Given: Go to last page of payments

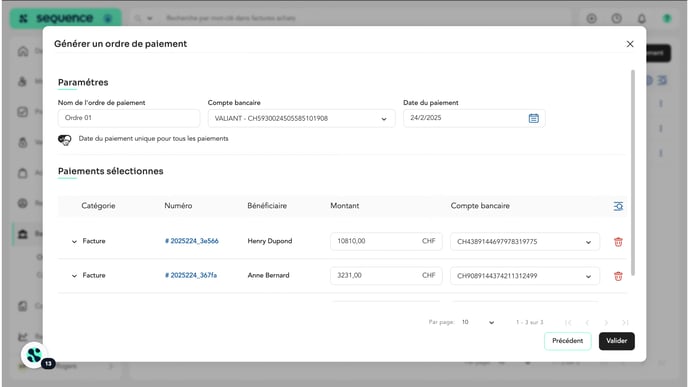Looking at the screenshot, I should 625,322.
